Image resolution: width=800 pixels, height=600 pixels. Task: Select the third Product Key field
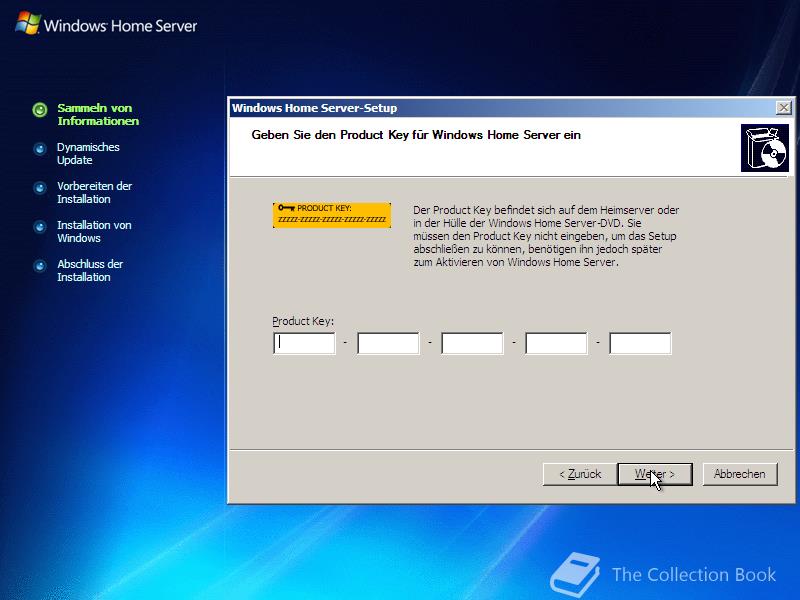[472, 343]
